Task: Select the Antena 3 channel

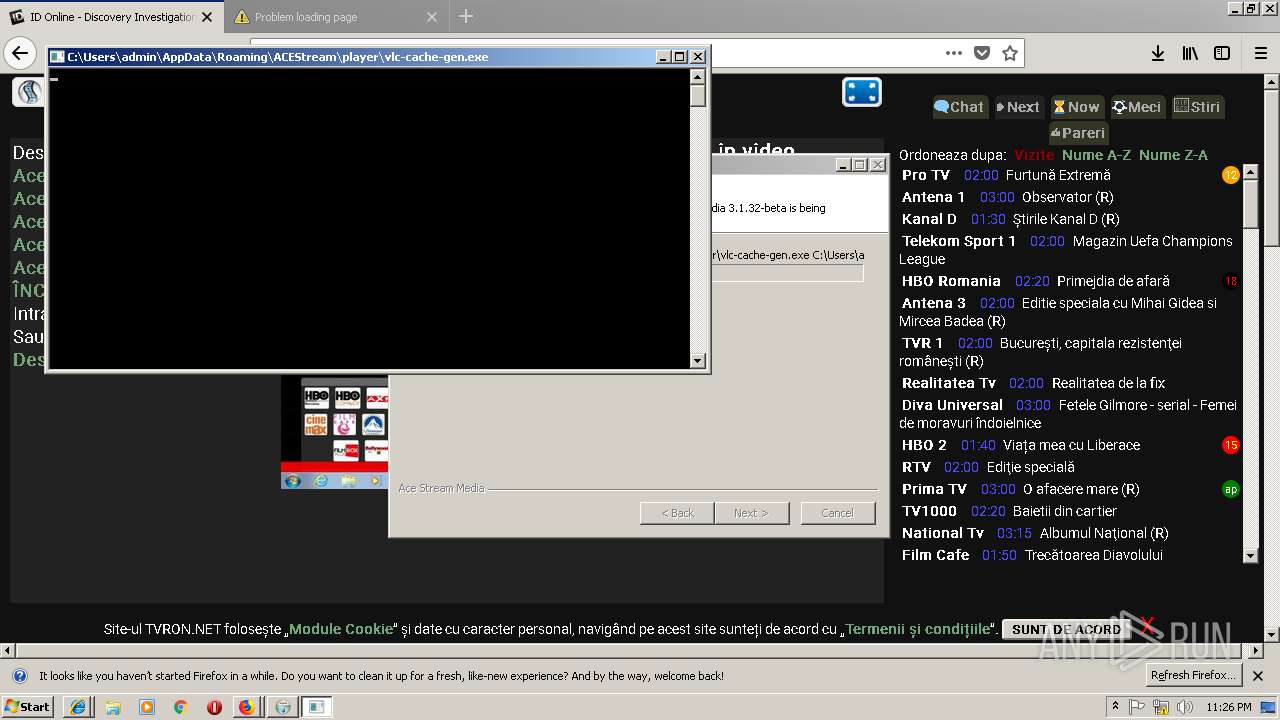Action: (934, 303)
